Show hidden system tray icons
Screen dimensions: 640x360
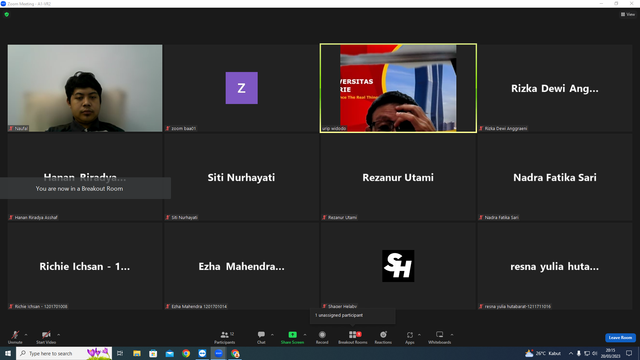tap(571, 353)
